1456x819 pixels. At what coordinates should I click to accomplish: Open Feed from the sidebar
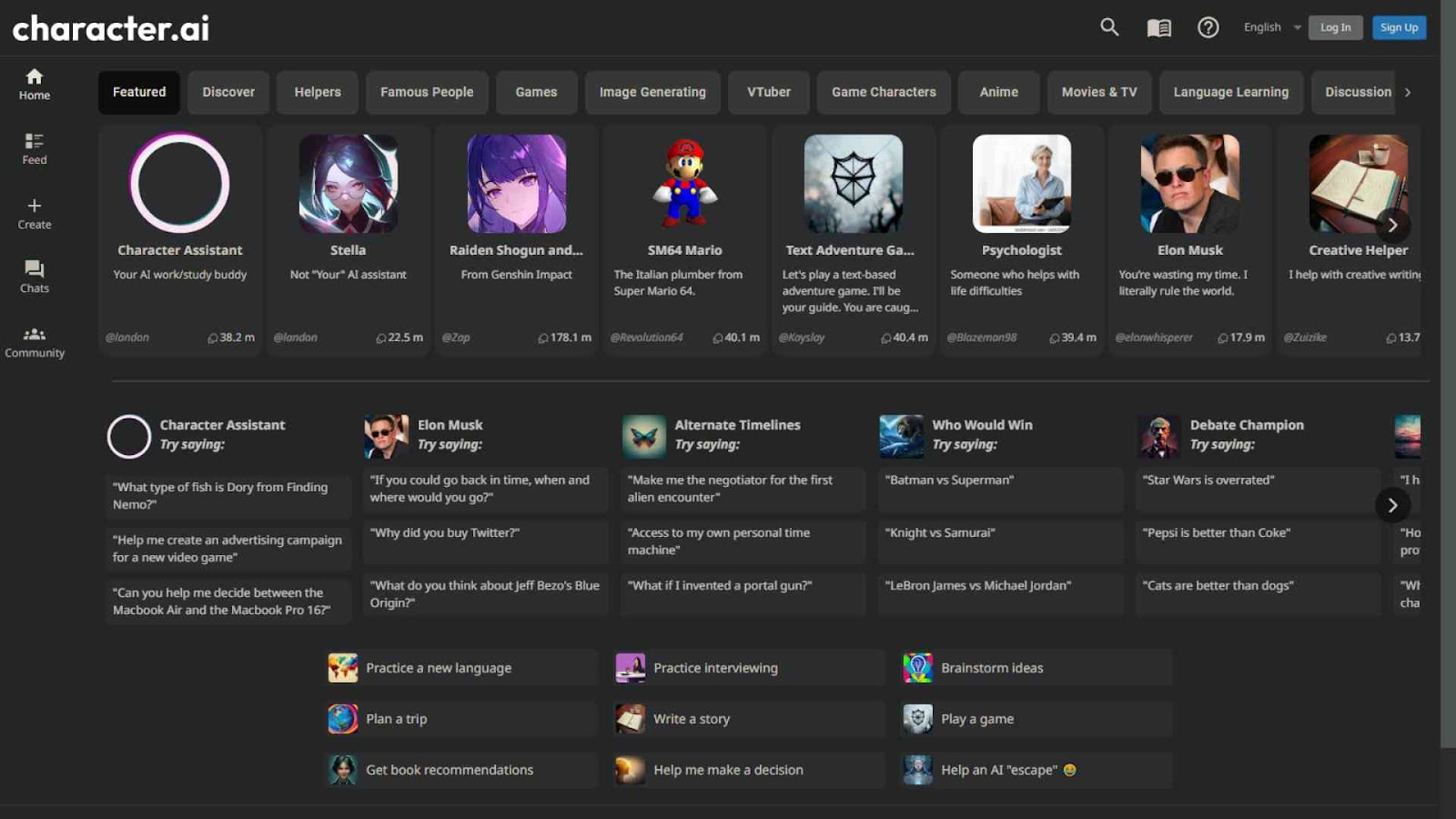point(35,149)
